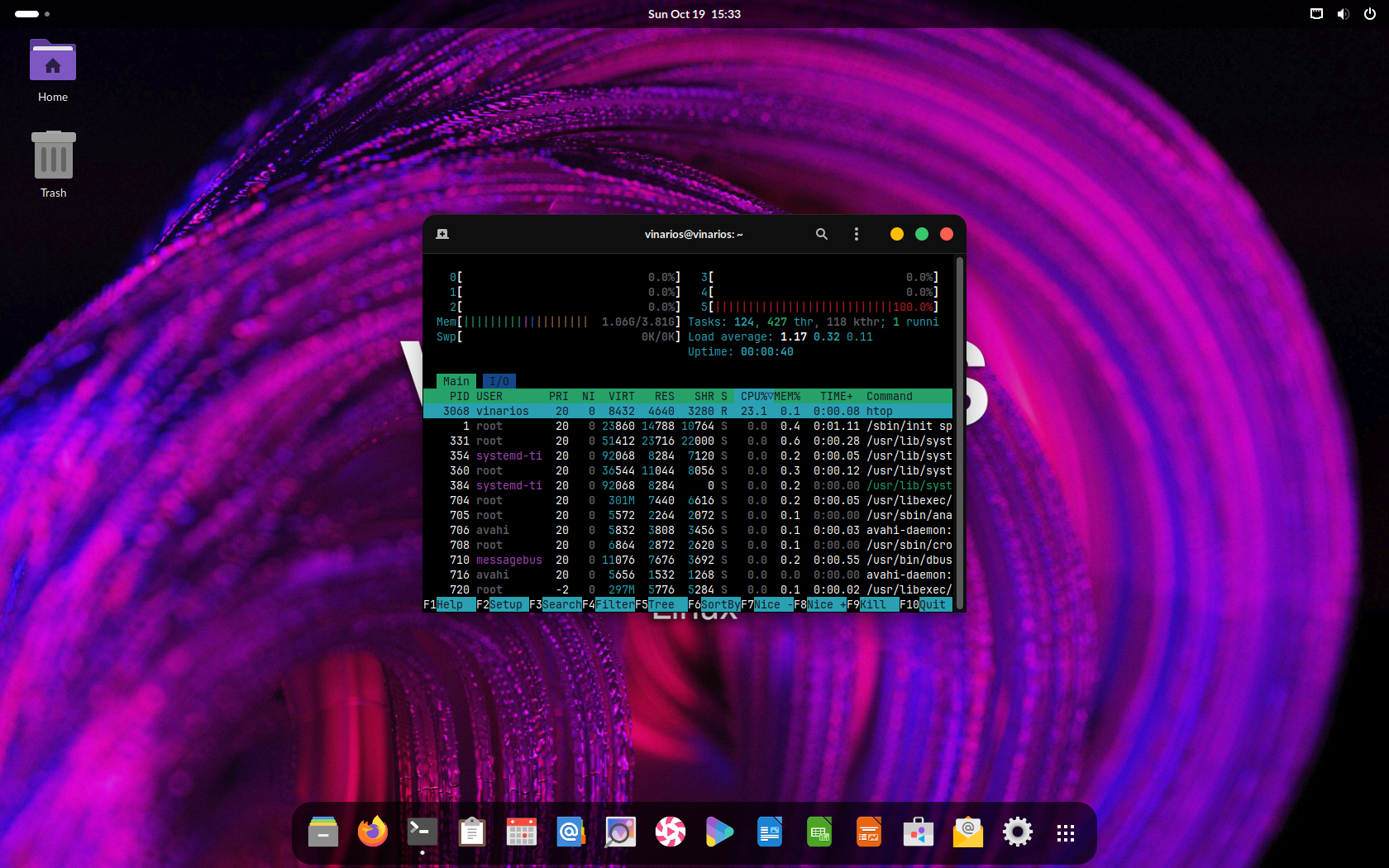Open the Home folder on the desktop

coord(53,63)
